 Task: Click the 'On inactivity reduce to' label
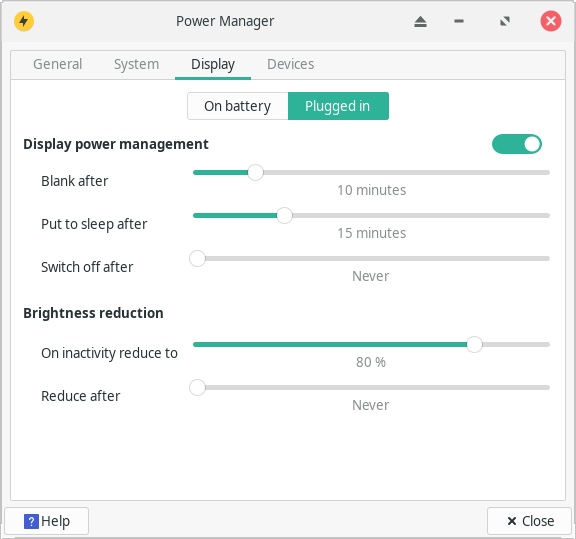(109, 353)
